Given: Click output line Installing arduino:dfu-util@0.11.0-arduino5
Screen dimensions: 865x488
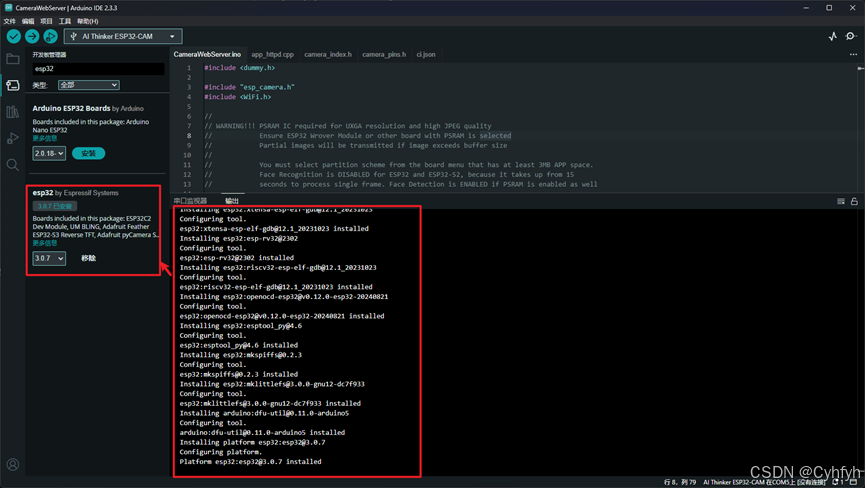Looking at the screenshot, I should pos(264,413).
